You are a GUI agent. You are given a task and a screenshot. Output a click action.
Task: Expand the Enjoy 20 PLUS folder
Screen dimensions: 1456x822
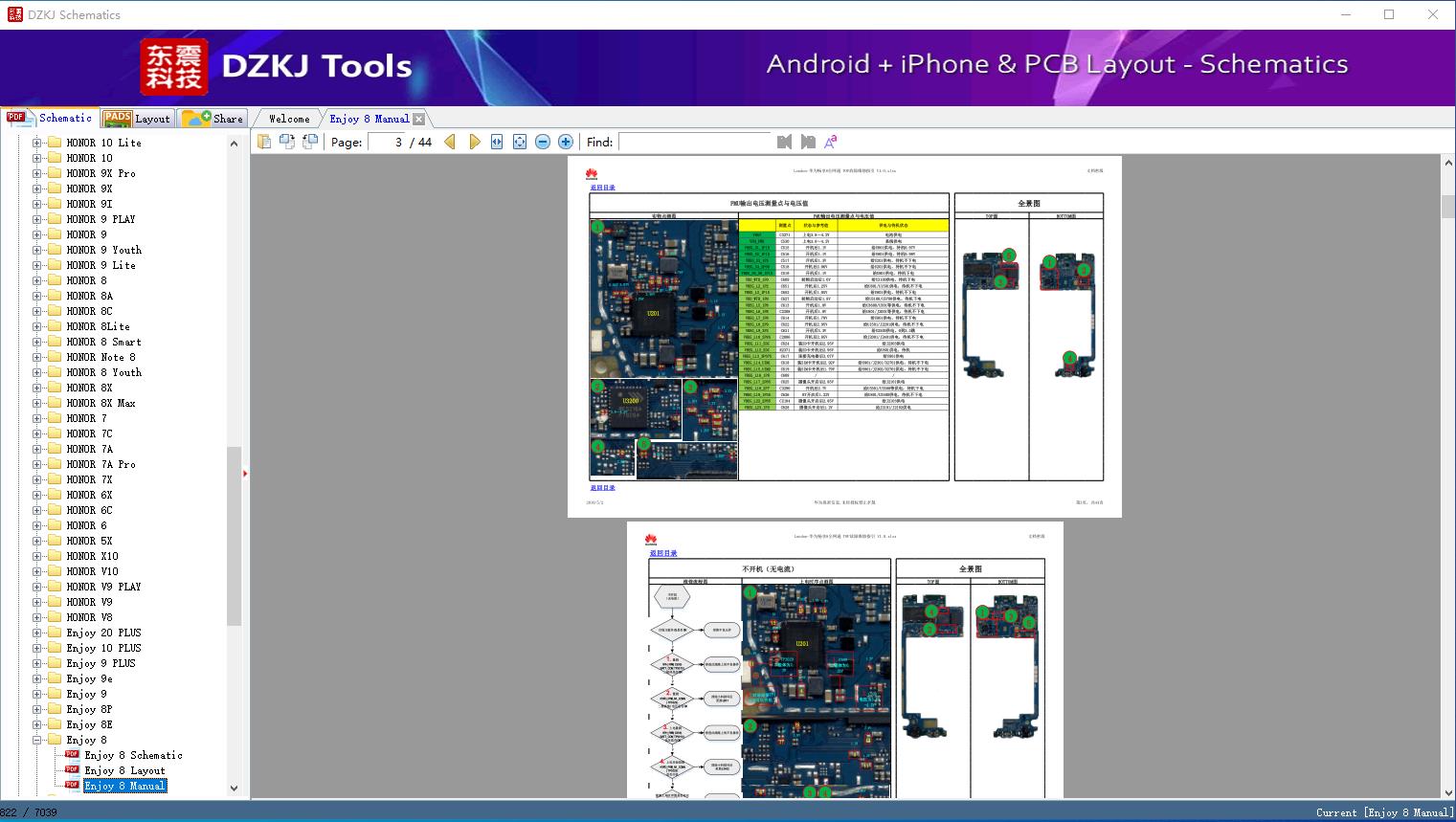click(36, 633)
